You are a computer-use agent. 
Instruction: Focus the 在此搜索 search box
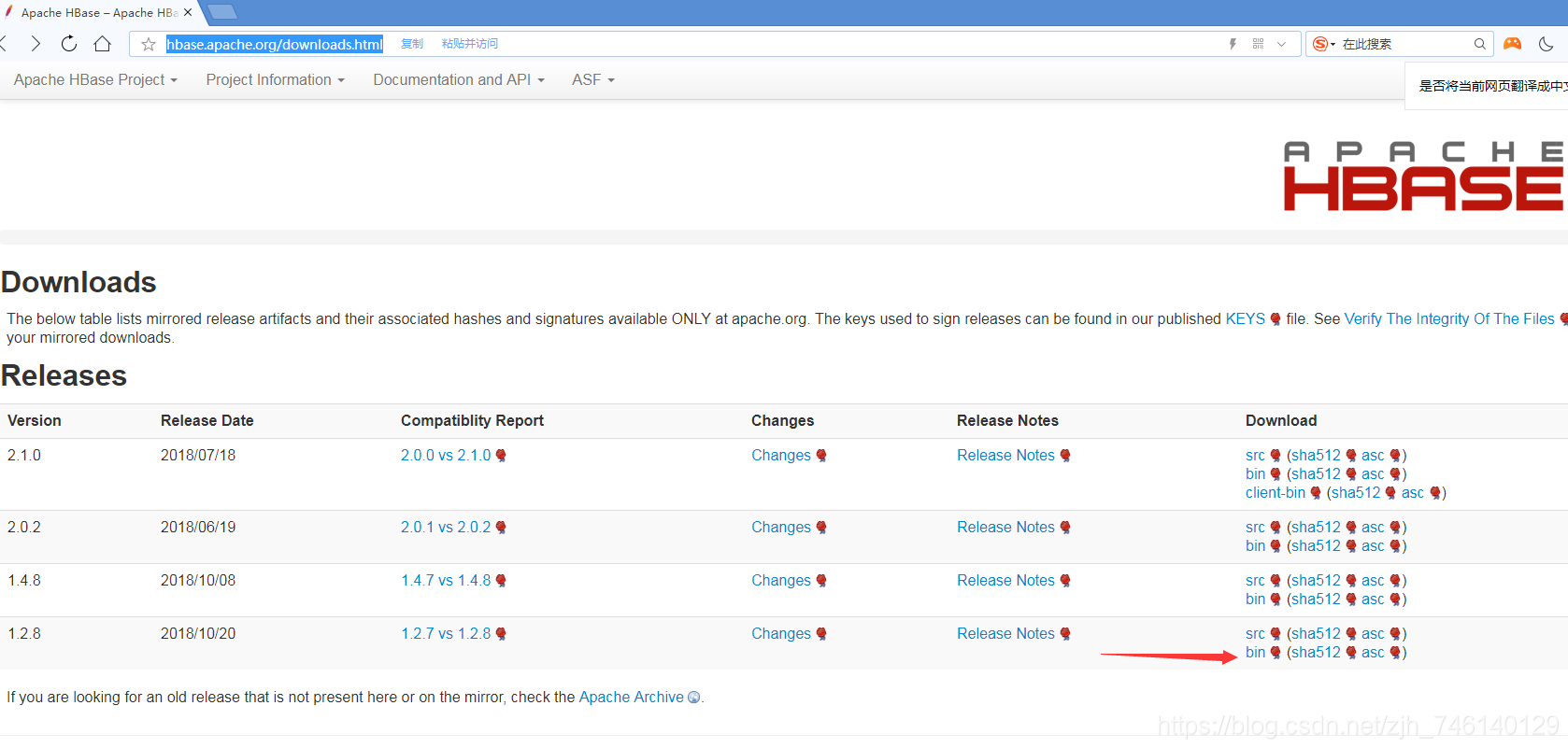(1402, 44)
